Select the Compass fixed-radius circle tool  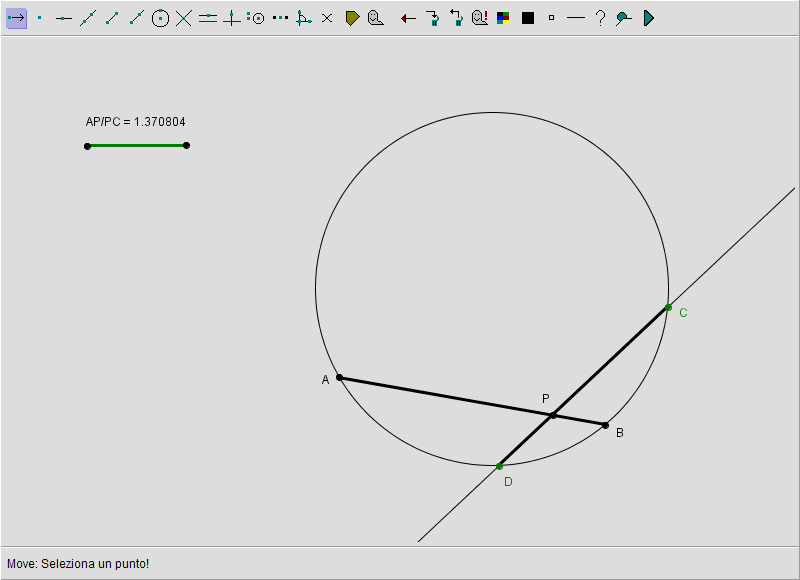pyautogui.click(x=256, y=18)
